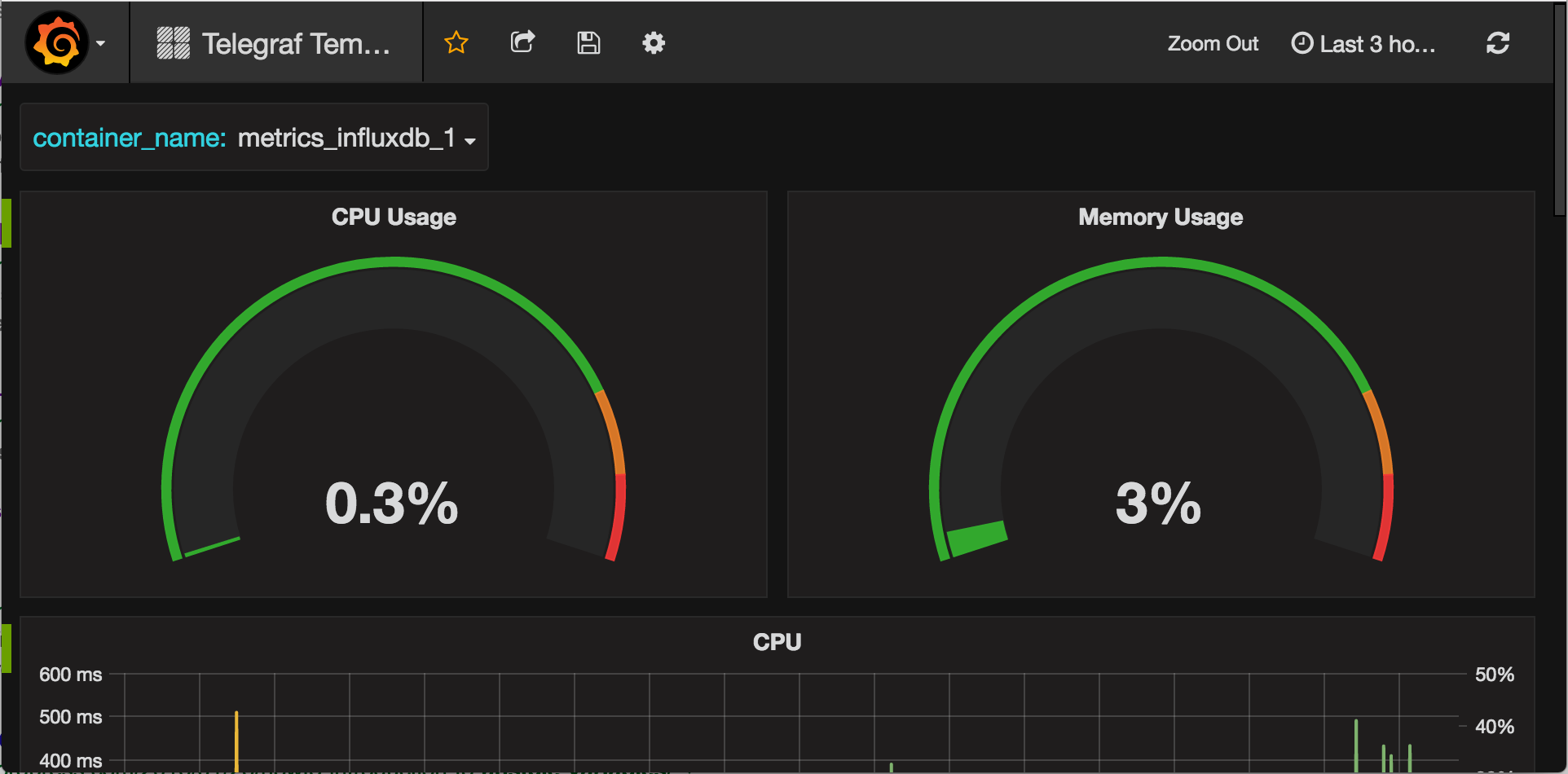
Task: Click the 40% right axis label
Action: [1495, 727]
